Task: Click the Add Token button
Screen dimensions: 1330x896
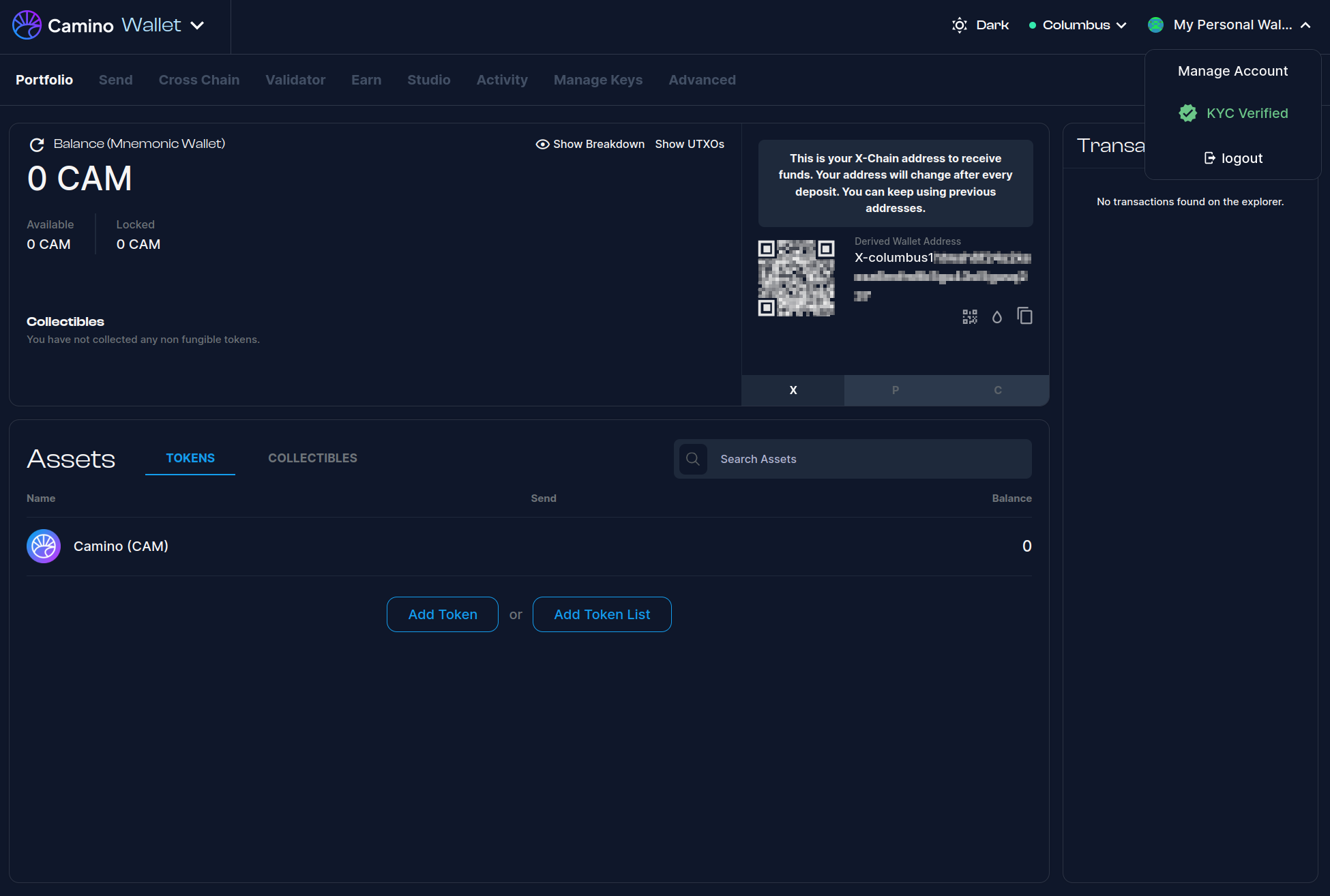Action: 442,614
